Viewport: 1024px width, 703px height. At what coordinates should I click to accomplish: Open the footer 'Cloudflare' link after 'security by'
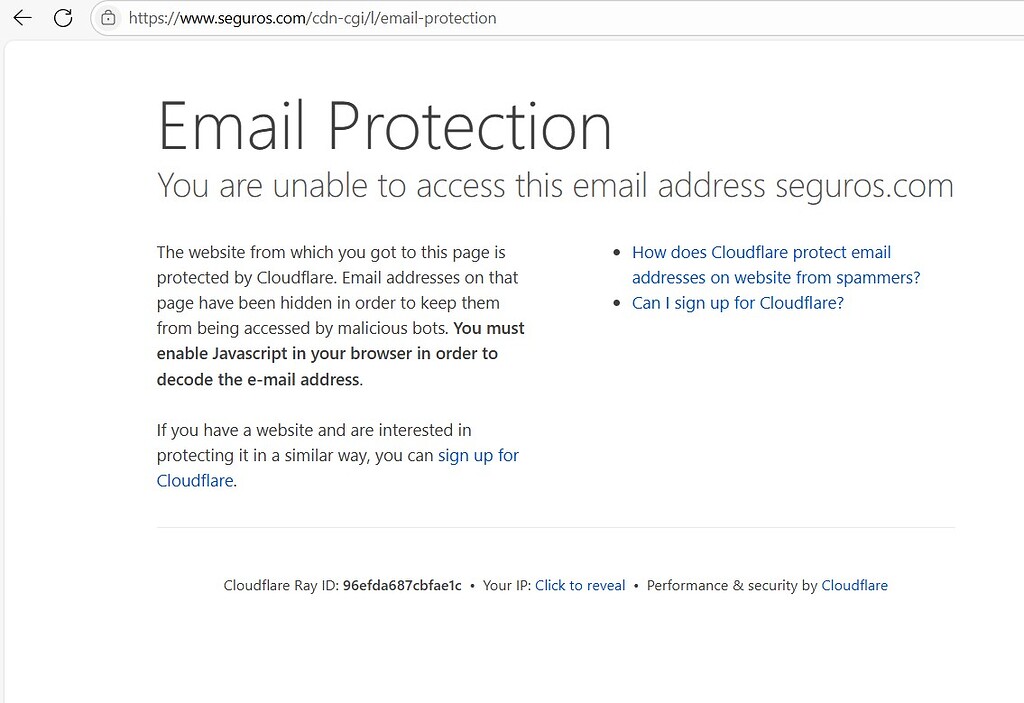click(854, 585)
